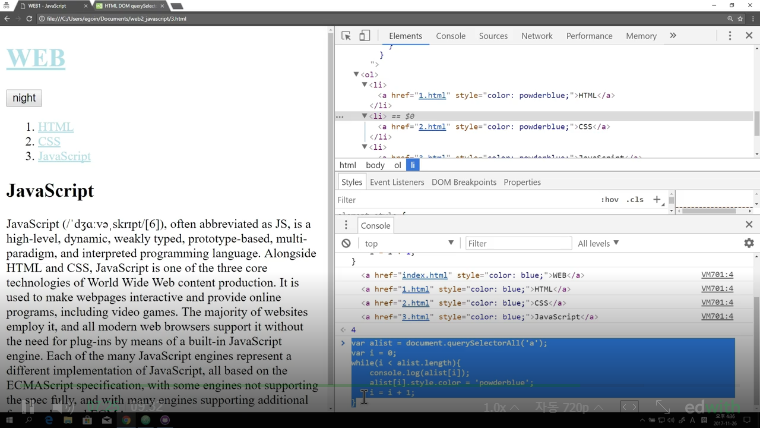The height and width of the screenshot is (428, 760).
Task: Collapse the ol element in DOM tree
Action: [x=356, y=74]
